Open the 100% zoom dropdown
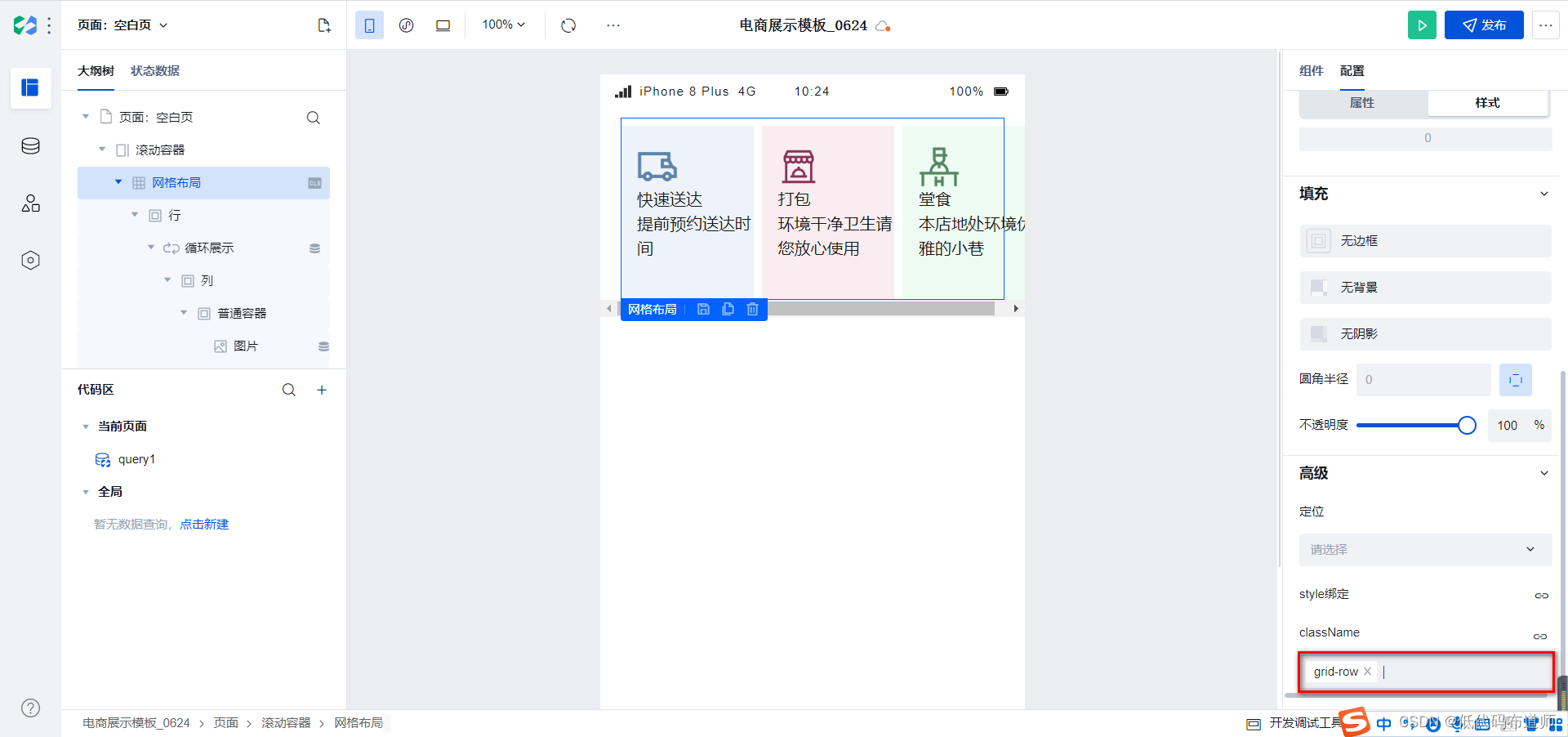The height and width of the screenshot is (737, 1568). click(503, 25)
